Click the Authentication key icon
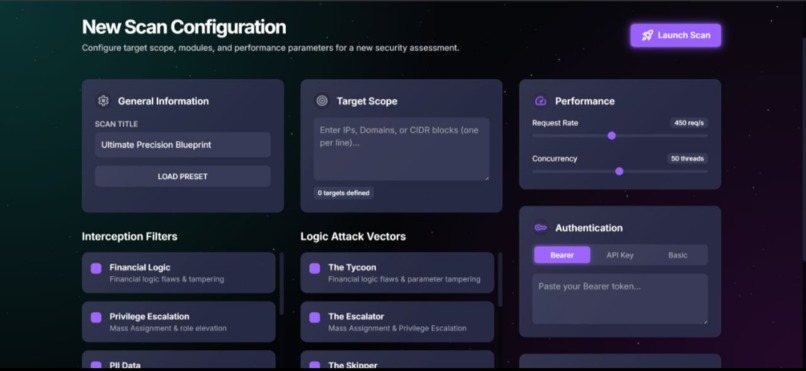Image resolution: width=806 pixels, height=371 pixels. pyautogui.click(x=540, y=228)
